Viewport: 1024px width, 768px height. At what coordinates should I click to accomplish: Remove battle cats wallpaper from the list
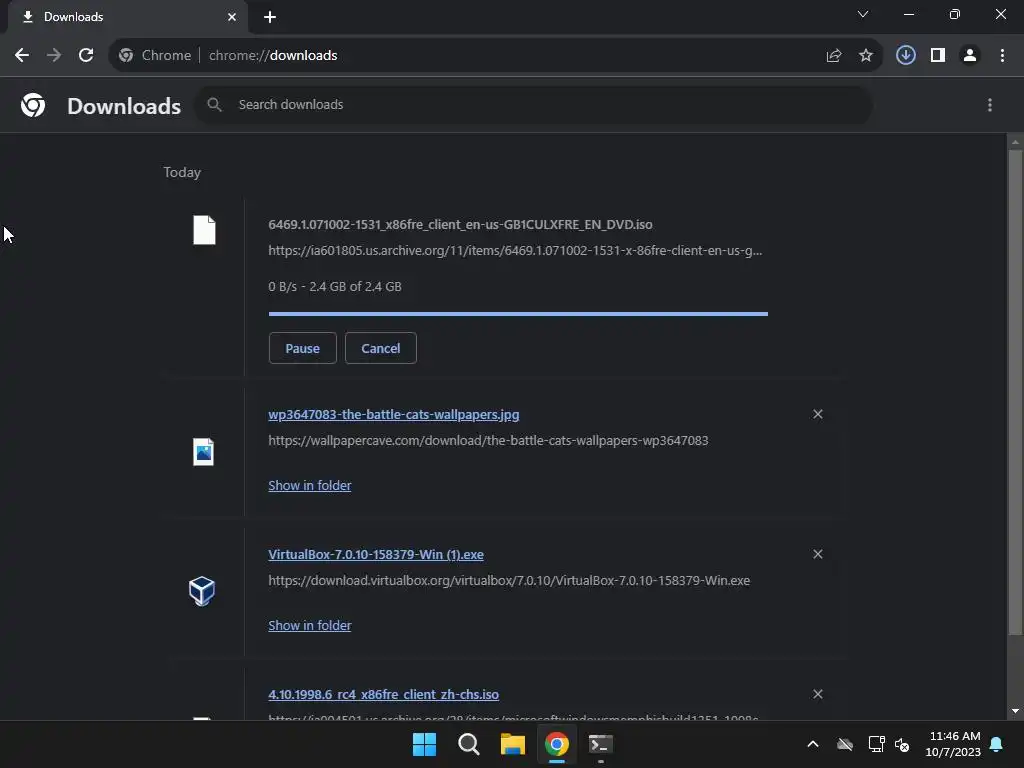tap(818, 414)
